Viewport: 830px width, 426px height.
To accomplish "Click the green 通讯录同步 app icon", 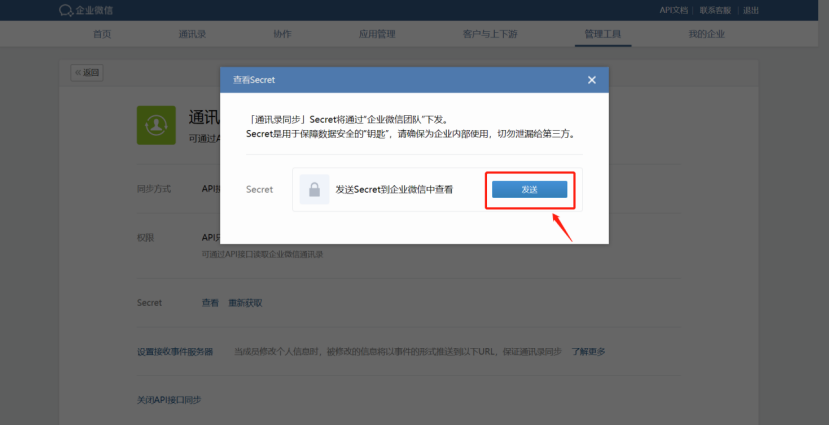I will tap(156, 125).
